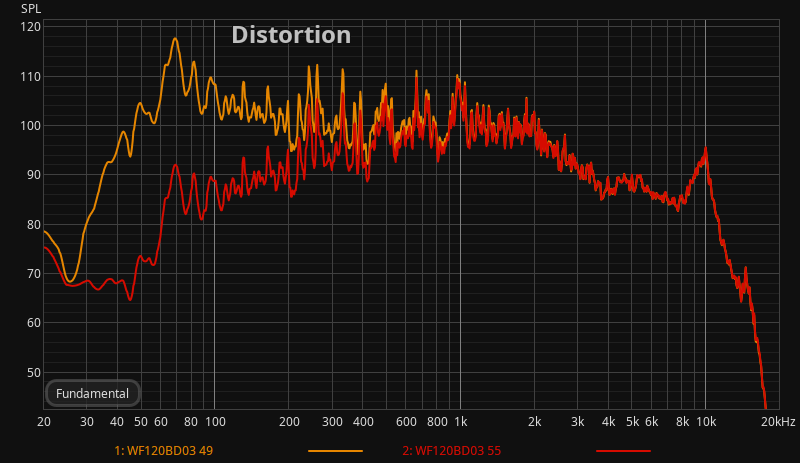Click the 120 value on SPL axis
Image resolution: width=800 pixels, height=463 pixels.
click(31, 27)
